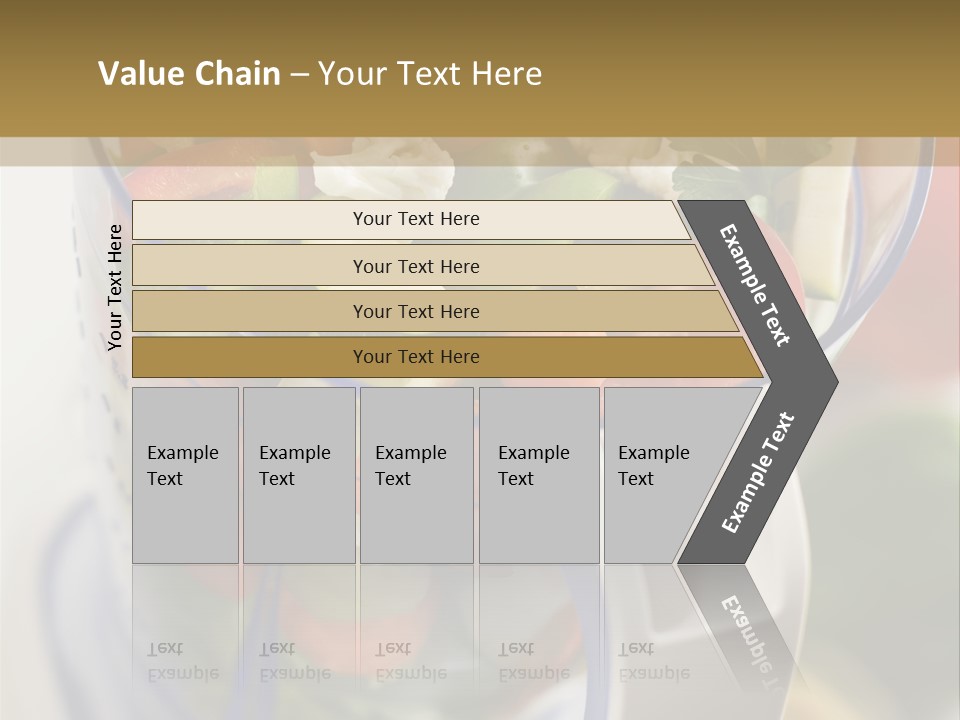
Task: Select the first gray "Example Text" box
Action: (x=185, y=475)
